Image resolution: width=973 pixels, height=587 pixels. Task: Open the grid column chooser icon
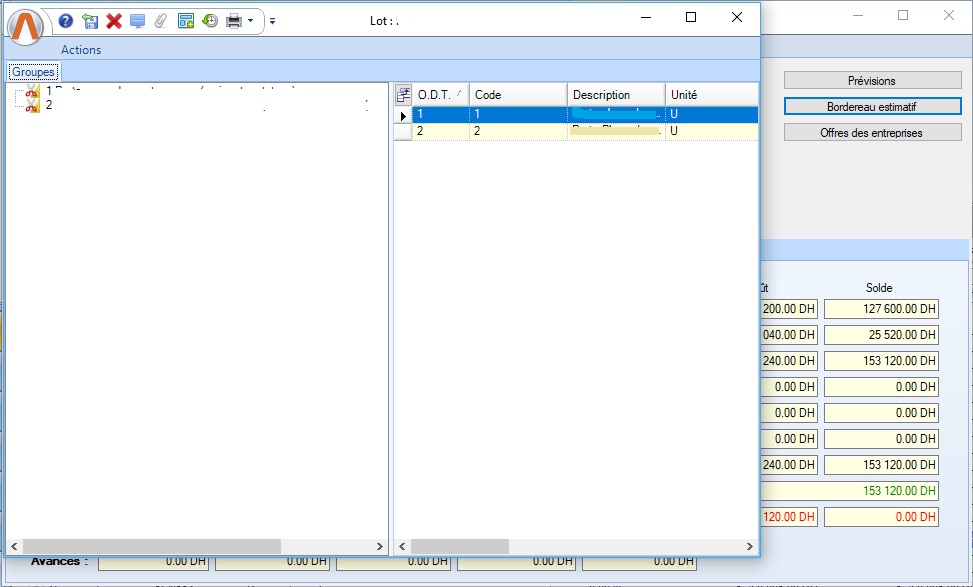pos(403,95)
